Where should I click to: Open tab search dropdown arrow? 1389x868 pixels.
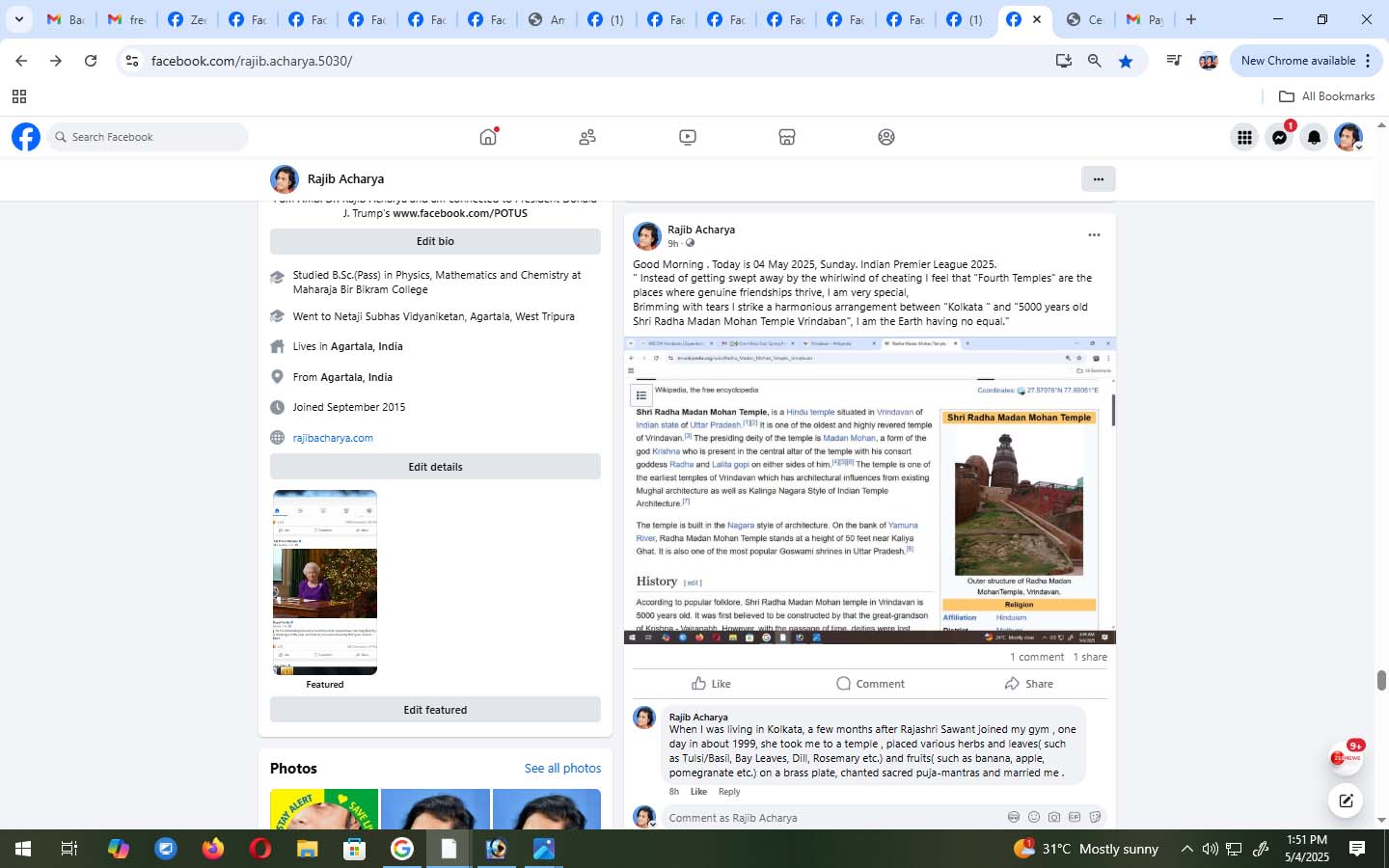pyautogui.click(x=18, y=19)
